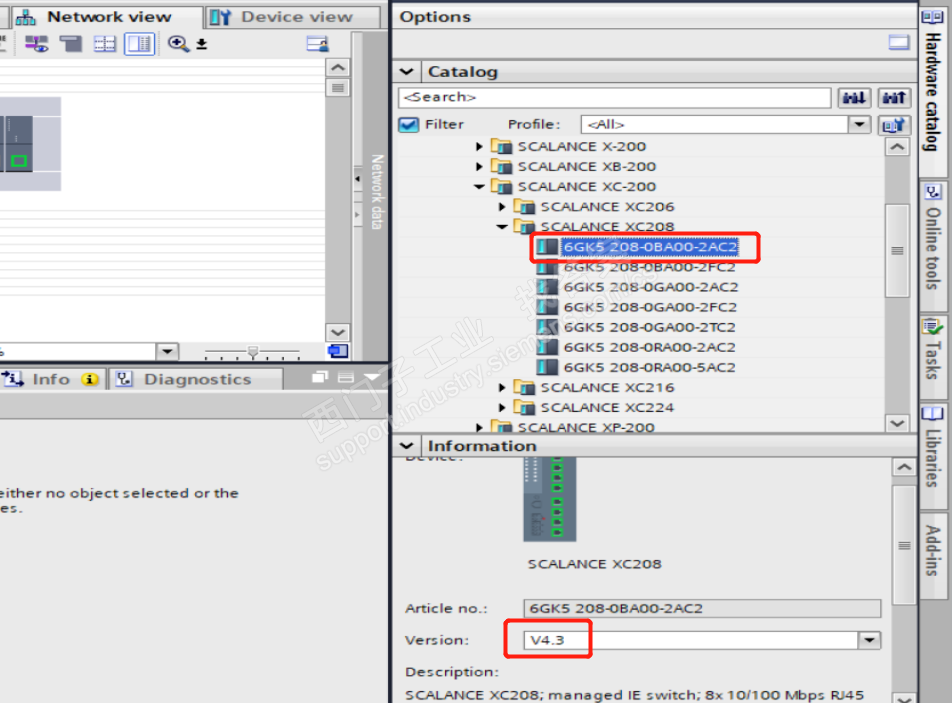The height and width of the screenshot is (703, 952).
Task: Open the Profile dropdown
Action: 860,124
